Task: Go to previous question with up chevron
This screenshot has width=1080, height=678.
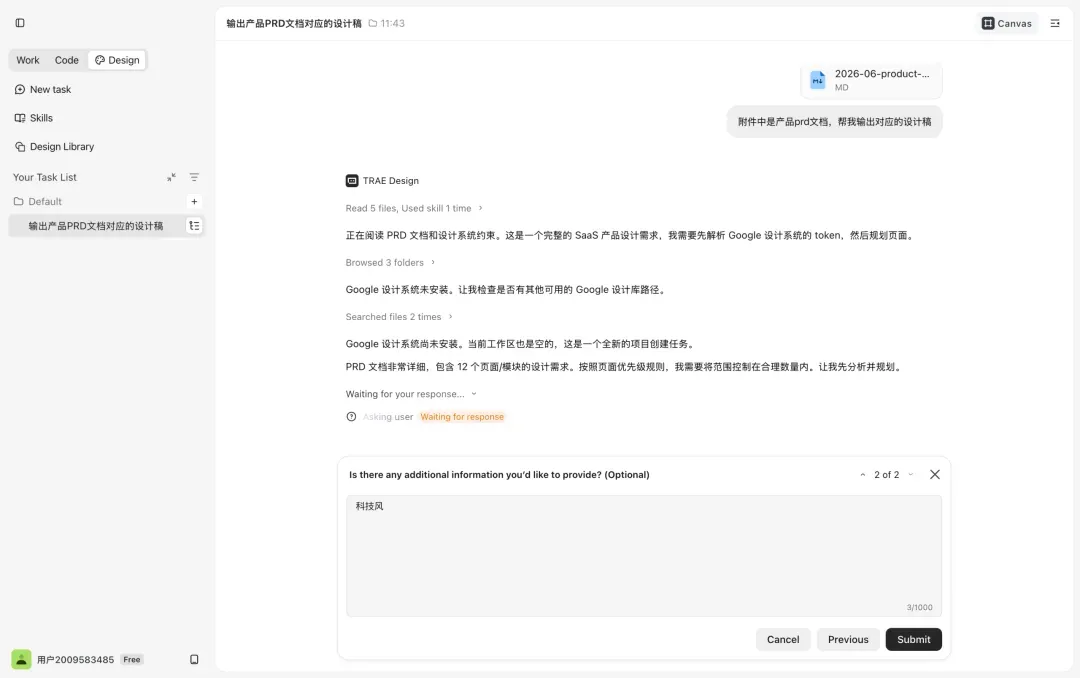Action: pyautogui.click(x=862, y=475)
